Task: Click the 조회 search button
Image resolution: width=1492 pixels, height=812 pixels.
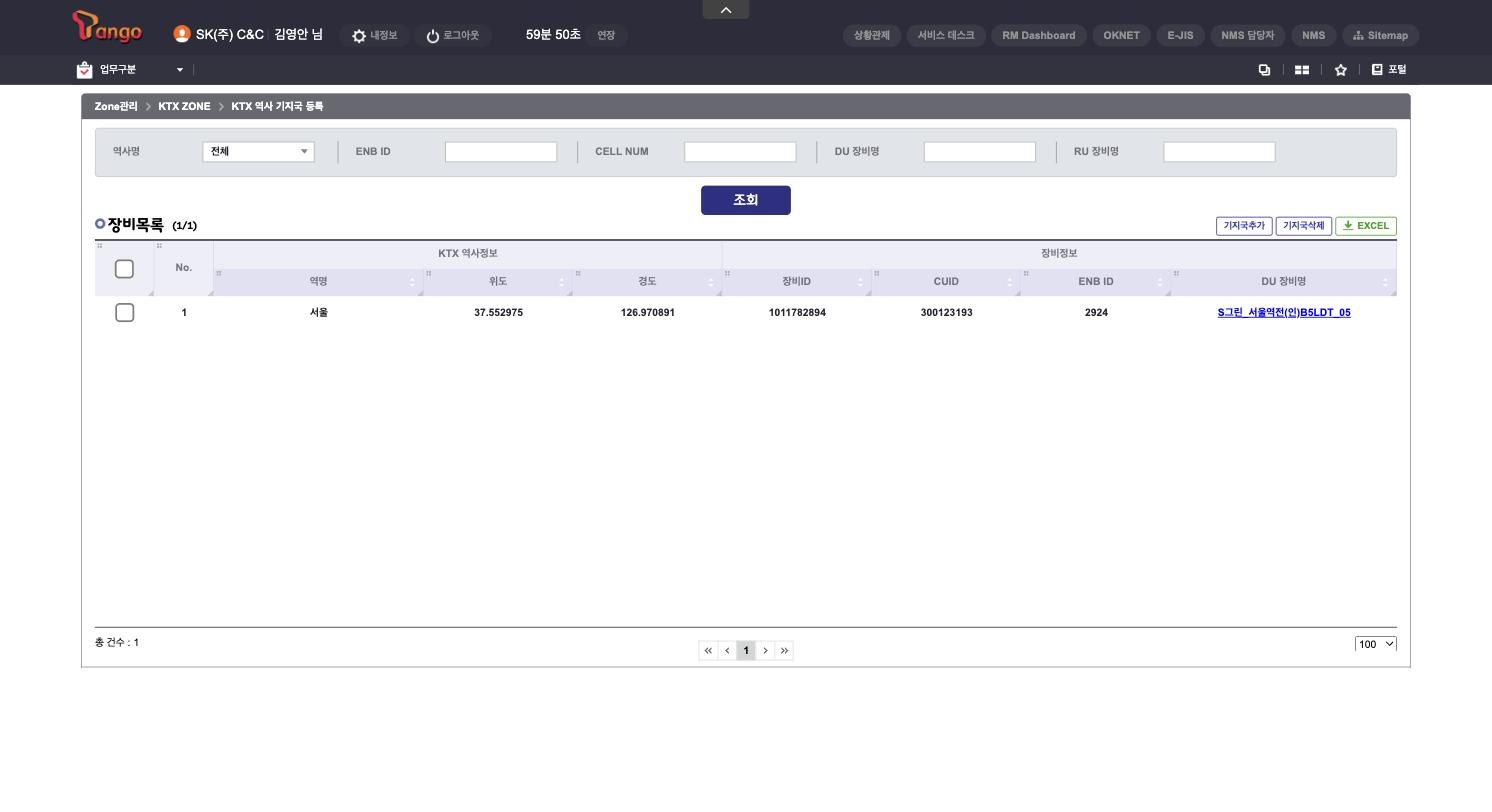Action: pos(746,200)
